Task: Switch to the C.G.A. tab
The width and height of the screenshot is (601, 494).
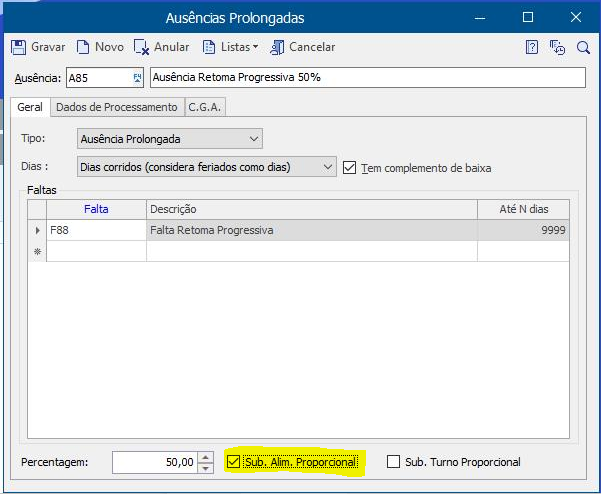Action: [205, 107]
